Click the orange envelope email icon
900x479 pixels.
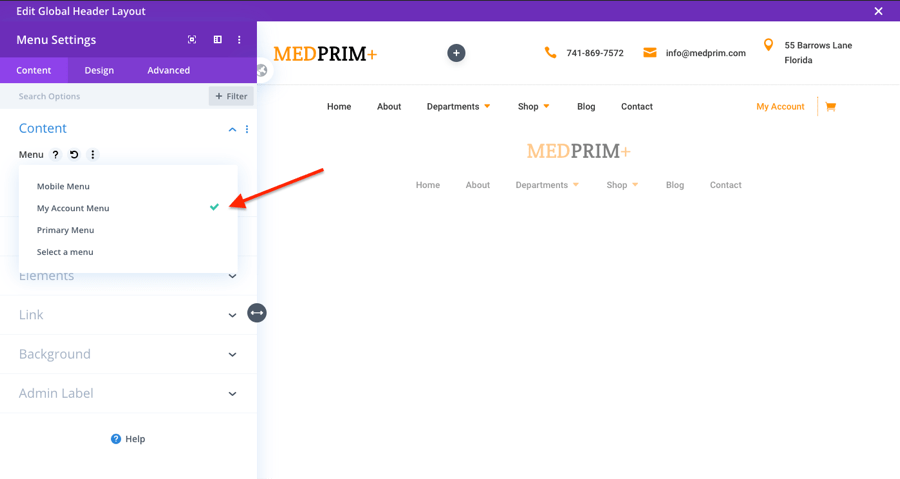650,53
